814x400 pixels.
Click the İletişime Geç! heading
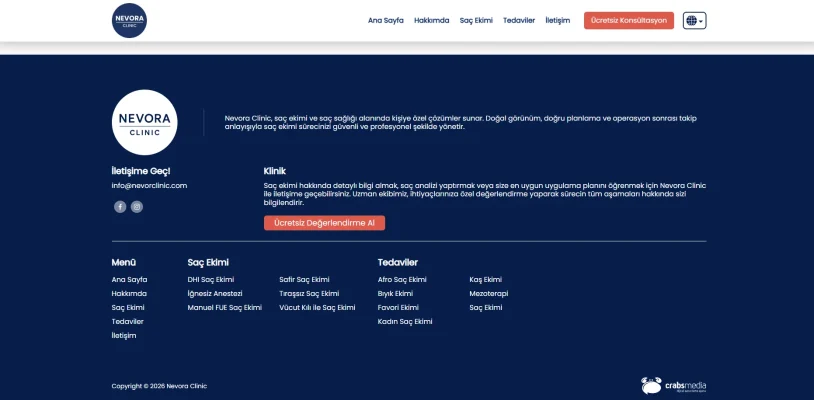[141, 171]
